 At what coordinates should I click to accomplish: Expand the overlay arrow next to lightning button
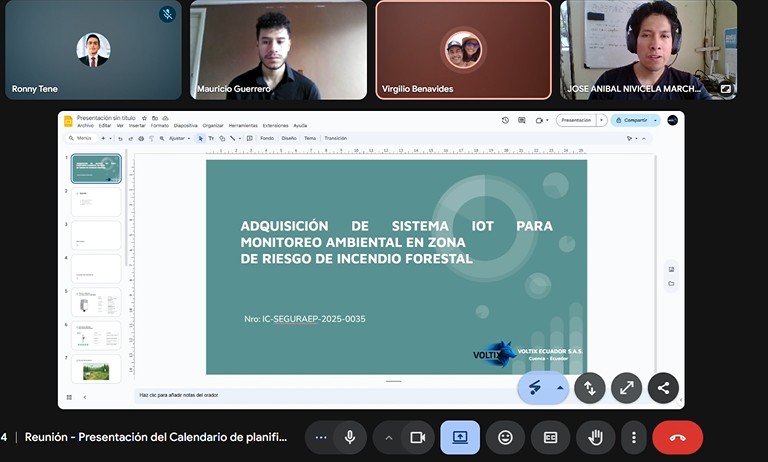(x=560, y=388)
